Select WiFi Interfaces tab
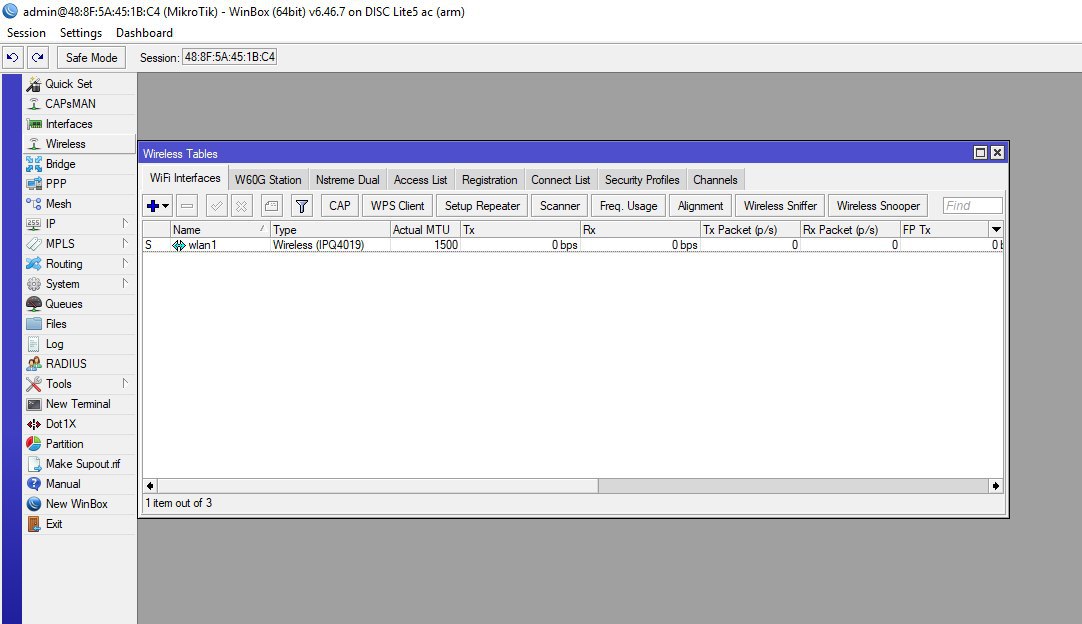Viewport: 1082px width, 624px height. click(185, 178)
